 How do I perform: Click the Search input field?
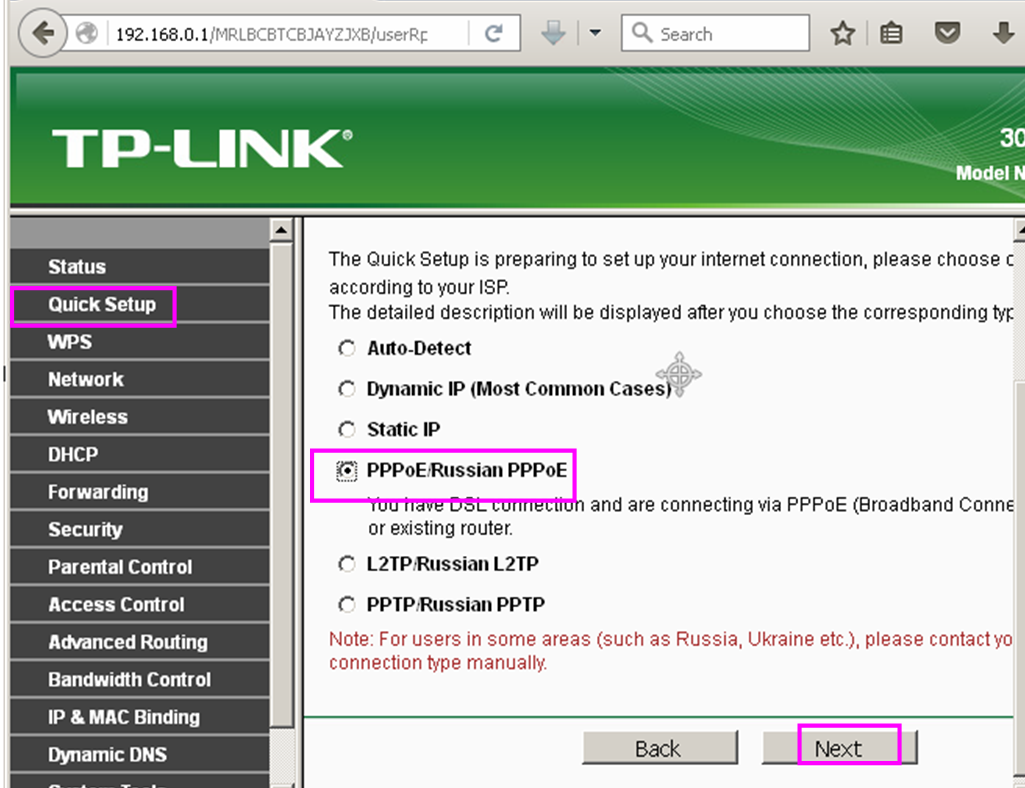click(x=715, y=33)
